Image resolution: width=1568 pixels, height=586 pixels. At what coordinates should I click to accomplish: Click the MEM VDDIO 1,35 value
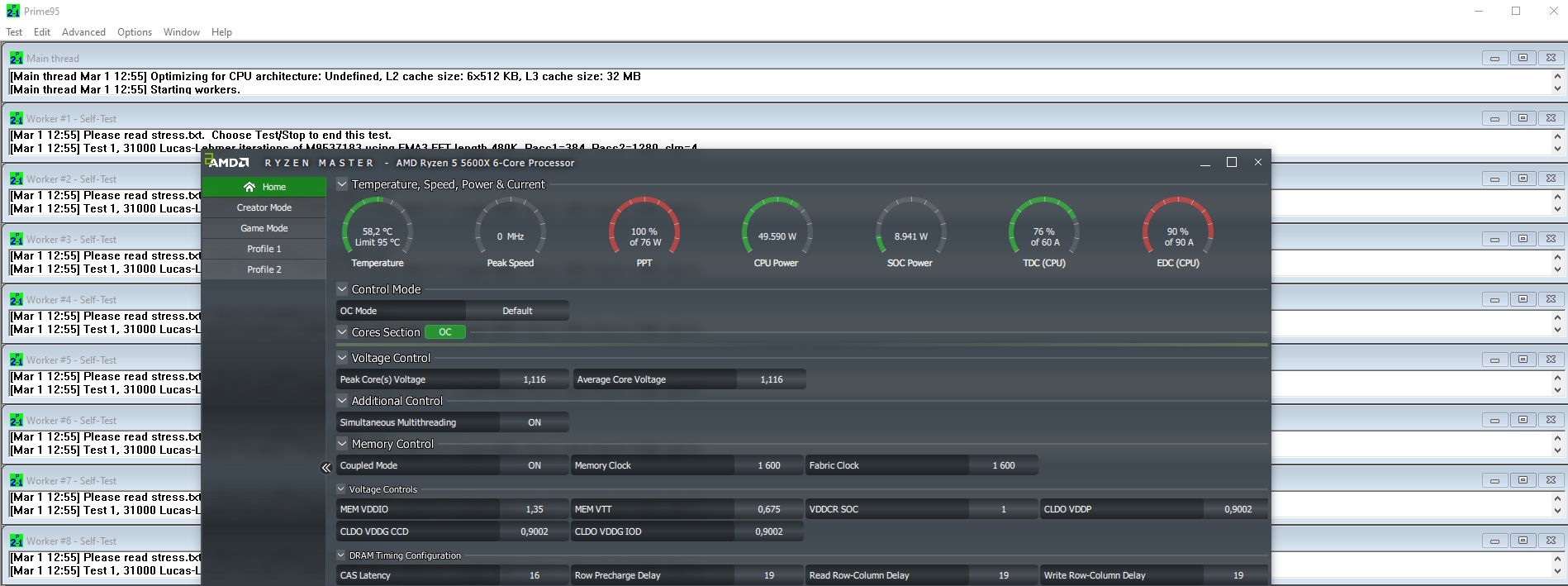tap(535, 509)
